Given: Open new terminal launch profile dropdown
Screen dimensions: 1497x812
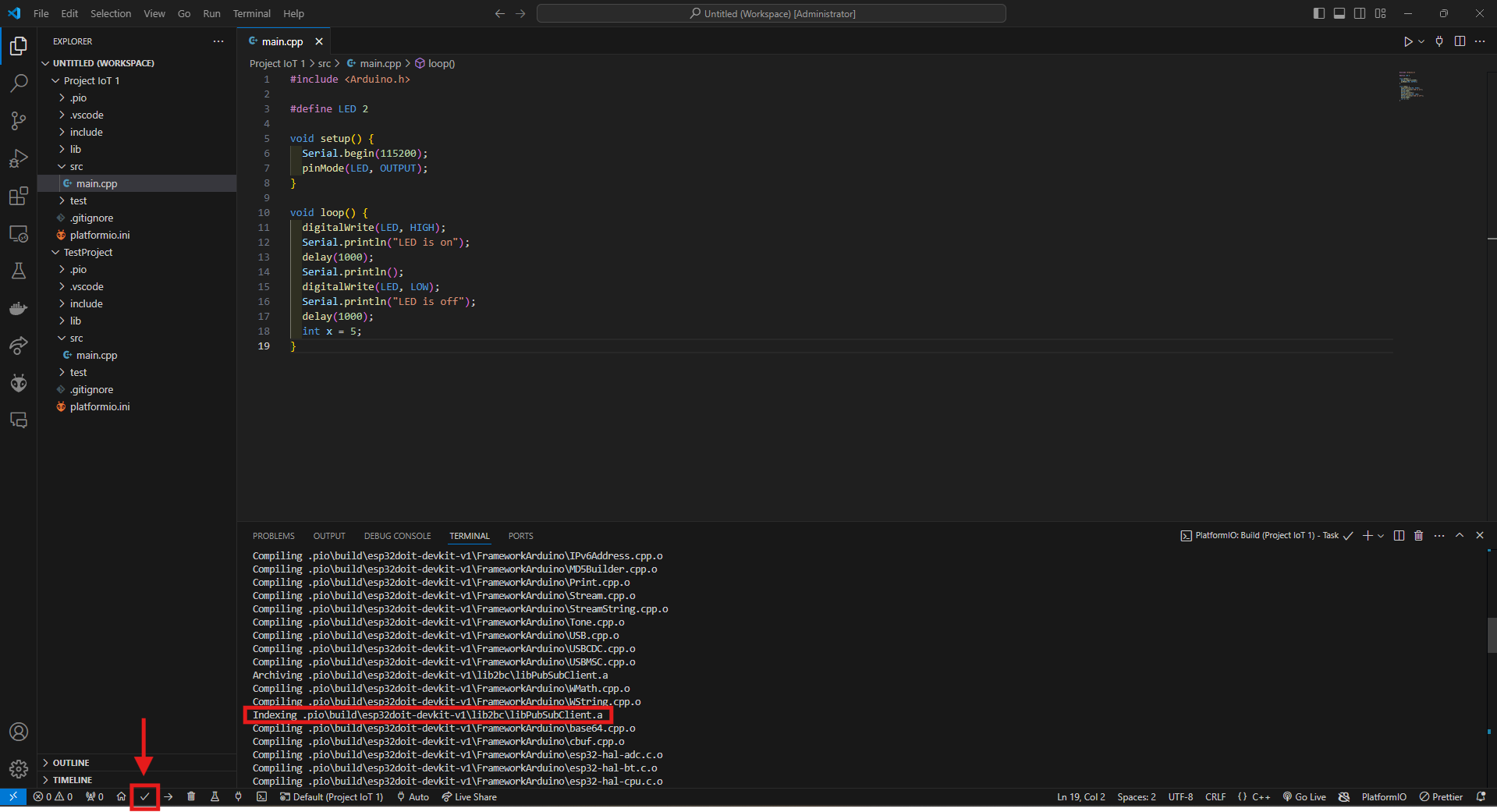Looking at the screenshot, I should 1381,535.
